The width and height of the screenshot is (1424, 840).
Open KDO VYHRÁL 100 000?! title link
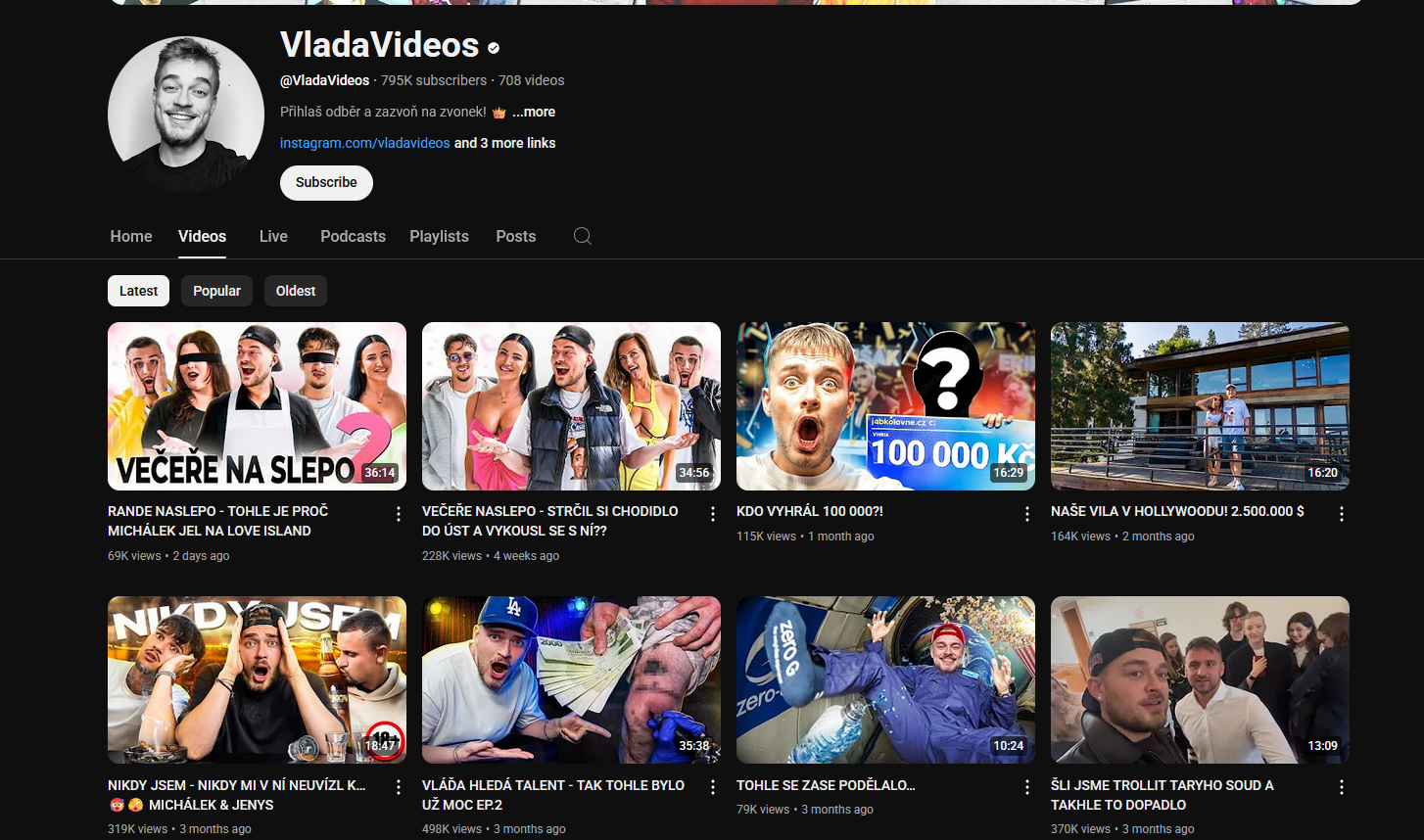pyautogui.click(x=810, y=511)
